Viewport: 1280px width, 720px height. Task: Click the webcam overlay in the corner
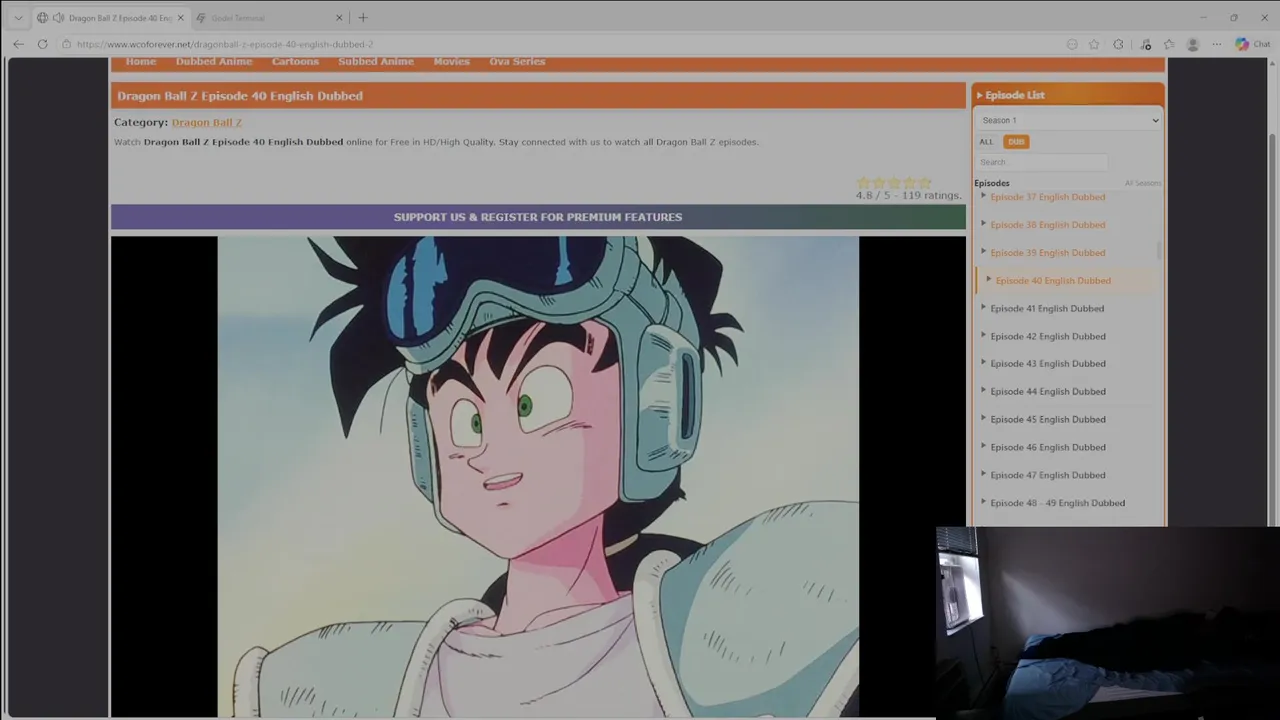point(1108,623)
